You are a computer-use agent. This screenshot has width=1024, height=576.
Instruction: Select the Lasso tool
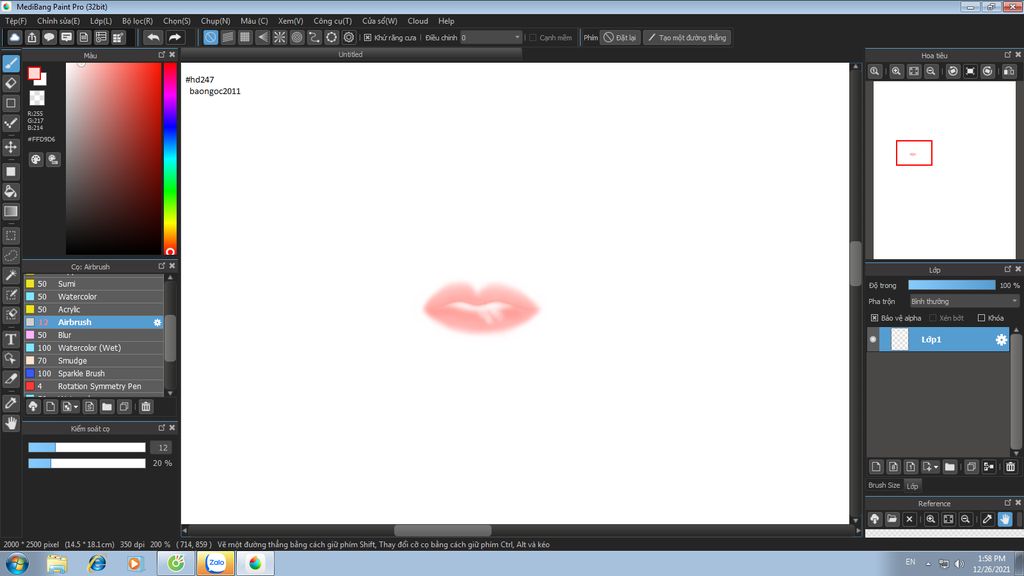point(11,255)
